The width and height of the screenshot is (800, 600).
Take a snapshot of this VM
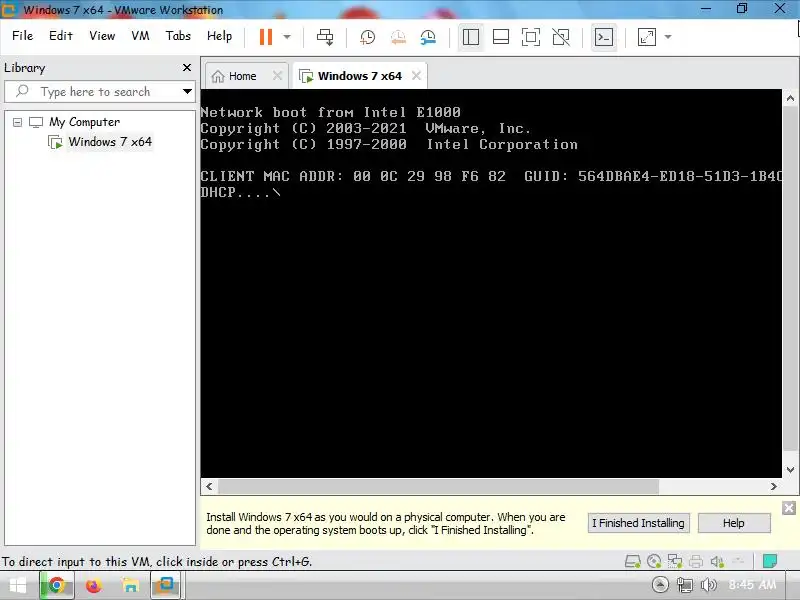coord(367,37)
